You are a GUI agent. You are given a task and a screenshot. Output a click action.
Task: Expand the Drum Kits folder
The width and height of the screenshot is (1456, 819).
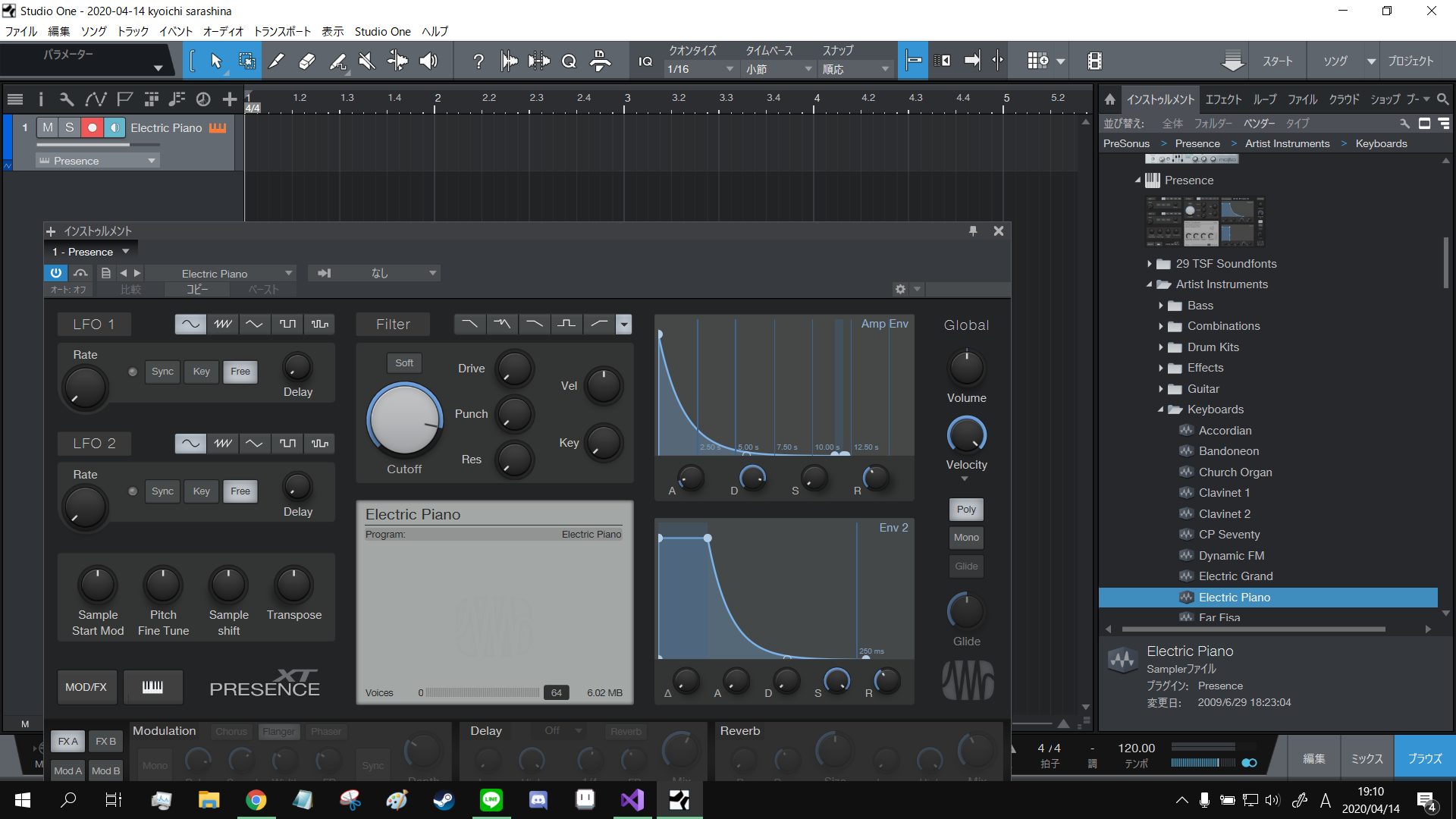(x=1161, y=347)
